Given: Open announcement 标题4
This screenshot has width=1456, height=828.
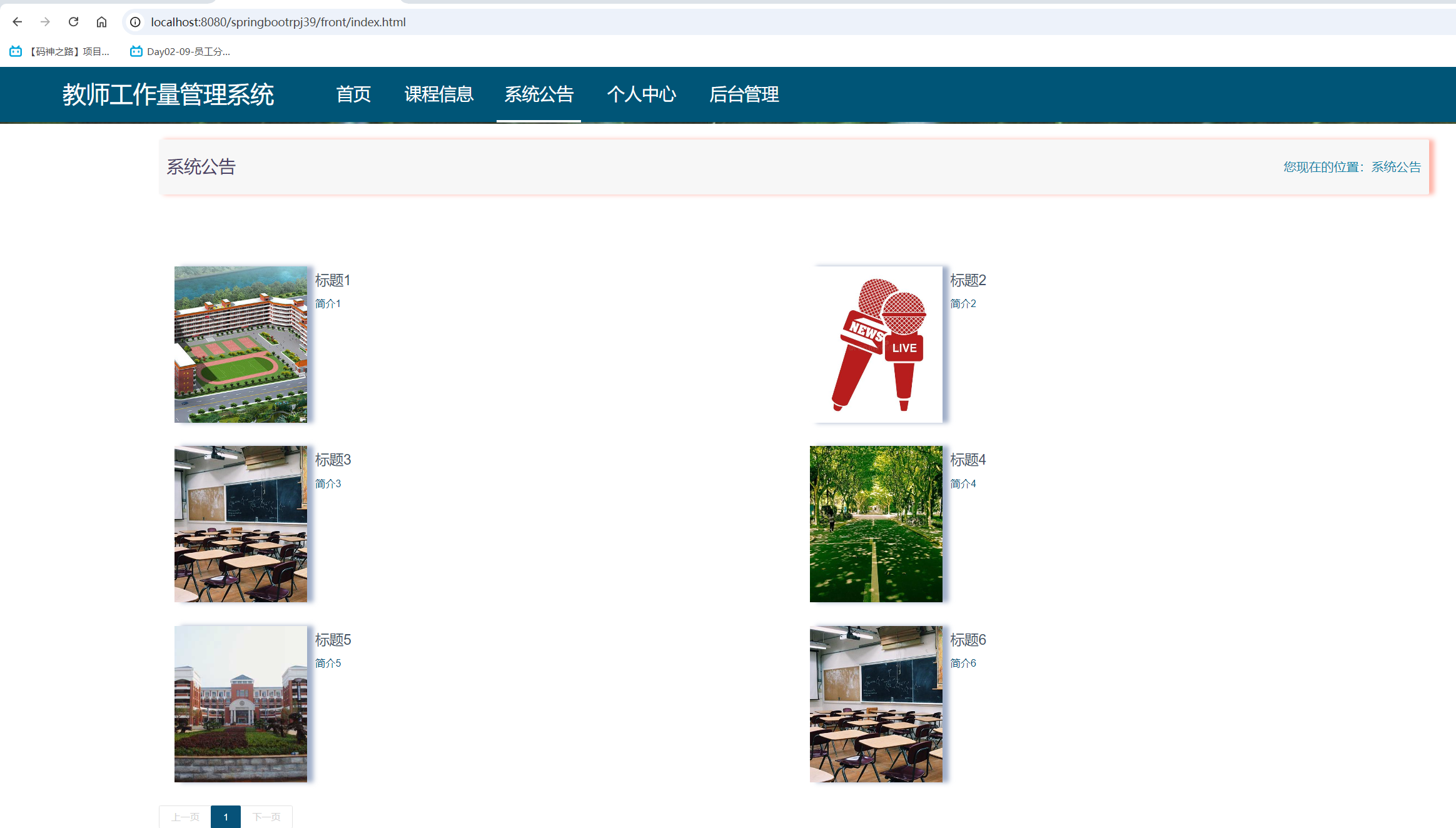Looking at the screenshot, I should coord(968,460).
